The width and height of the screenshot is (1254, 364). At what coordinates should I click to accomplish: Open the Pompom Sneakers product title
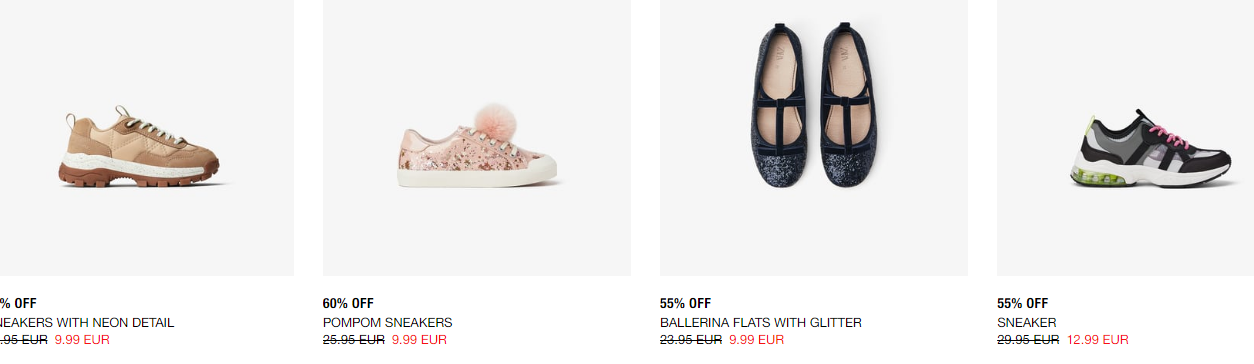[x=387, y=323]
